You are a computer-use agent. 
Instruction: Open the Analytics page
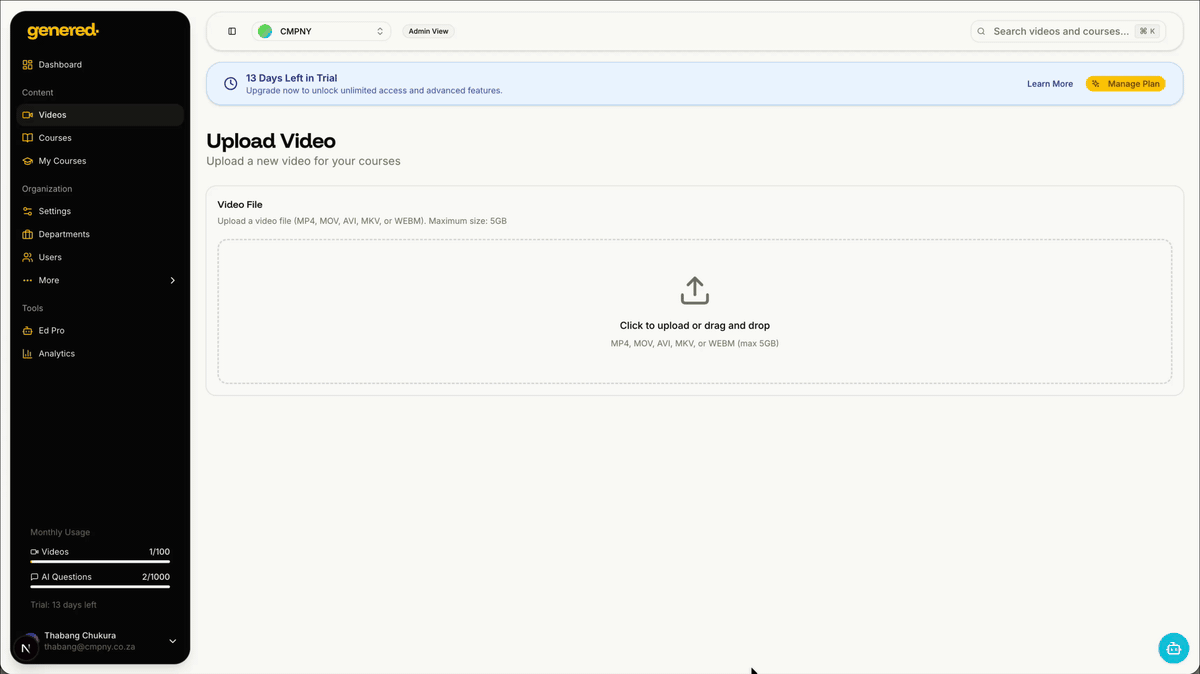(100, 353)
